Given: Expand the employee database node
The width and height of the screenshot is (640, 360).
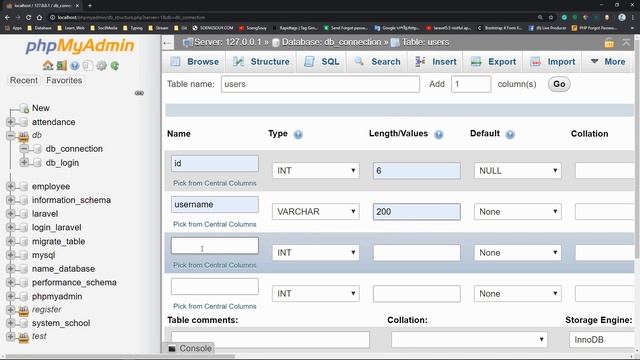Looking at the screenshot, I should click(x=11, y=186).
